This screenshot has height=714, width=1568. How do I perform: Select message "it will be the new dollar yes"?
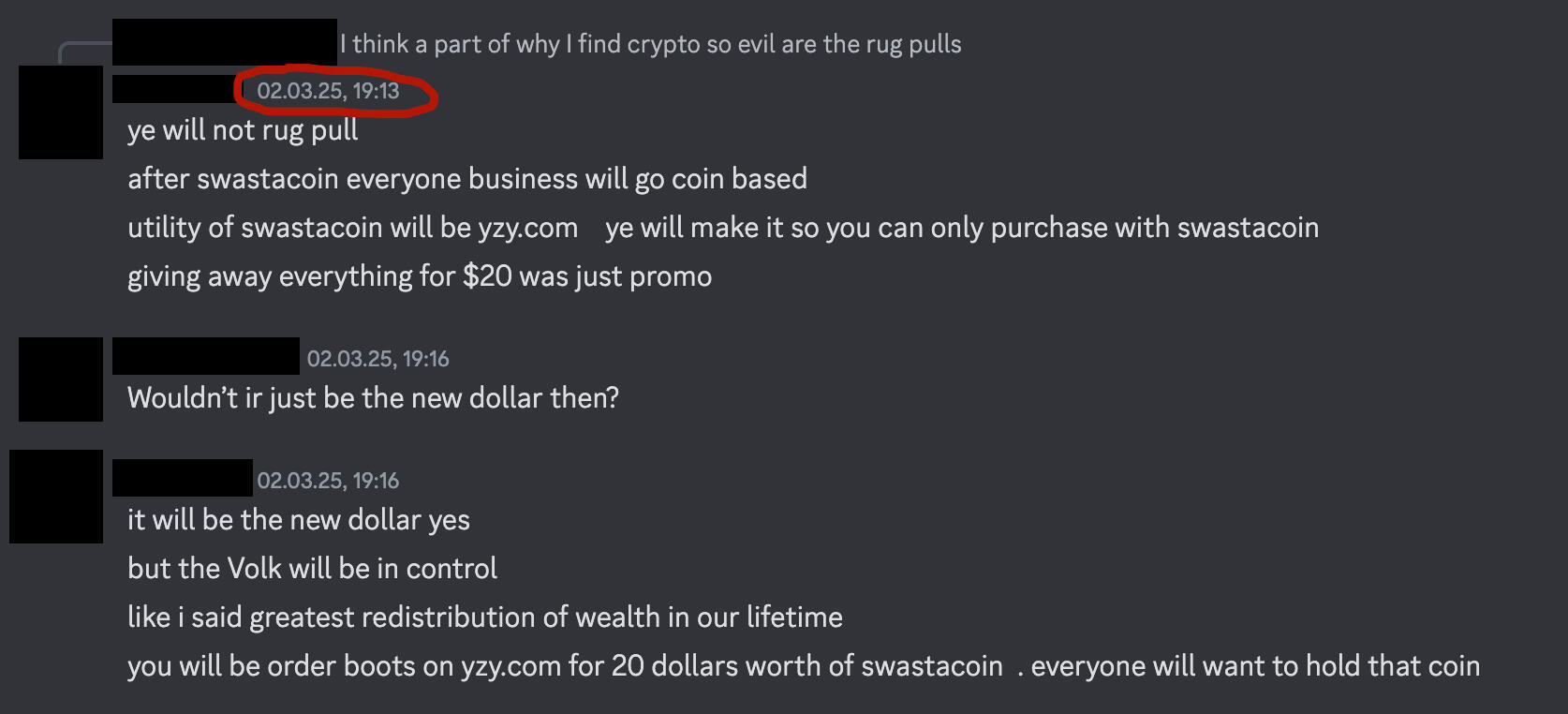tap(298, 520)
